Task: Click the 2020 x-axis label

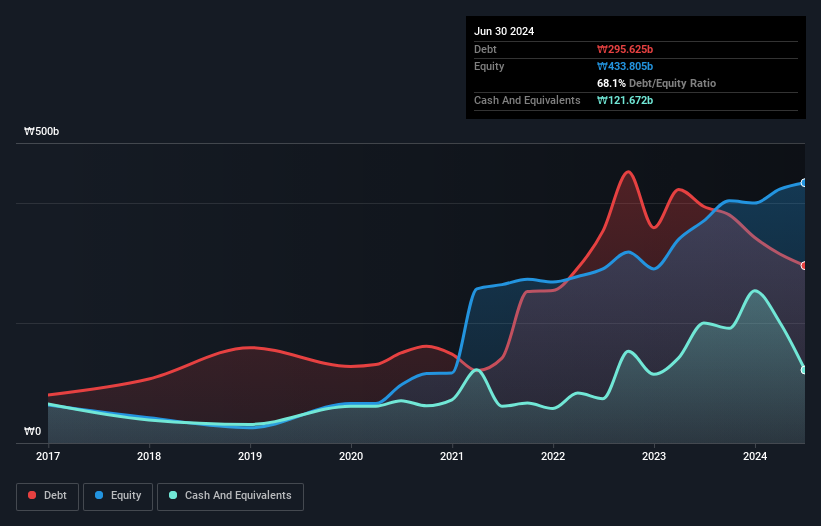Action: 351,456
